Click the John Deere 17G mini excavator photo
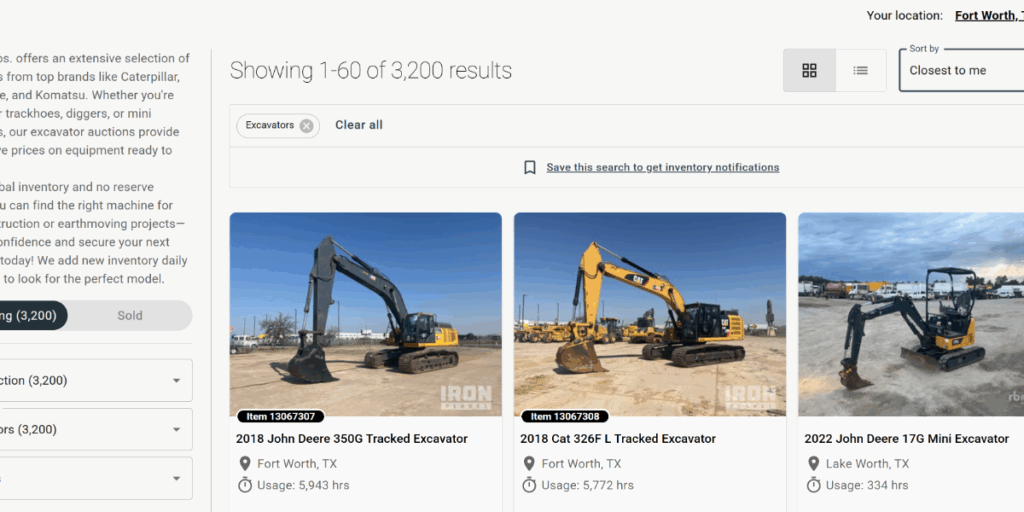Image resolution: width=1024 pixels, height=512 pixels. (911, 314)
